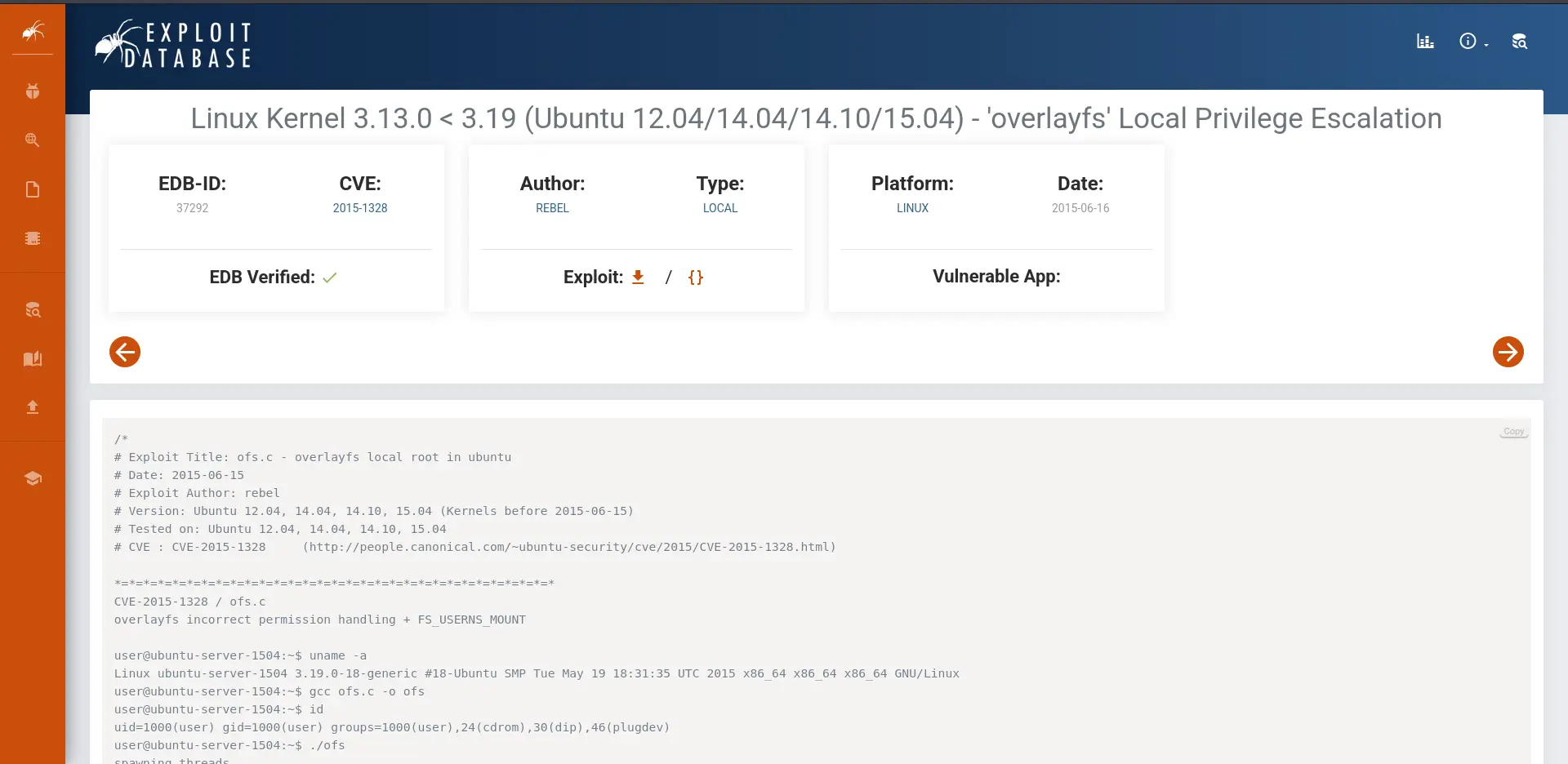
Task: Open the search icon in top-right header
Action: [x=1519, y=42]
